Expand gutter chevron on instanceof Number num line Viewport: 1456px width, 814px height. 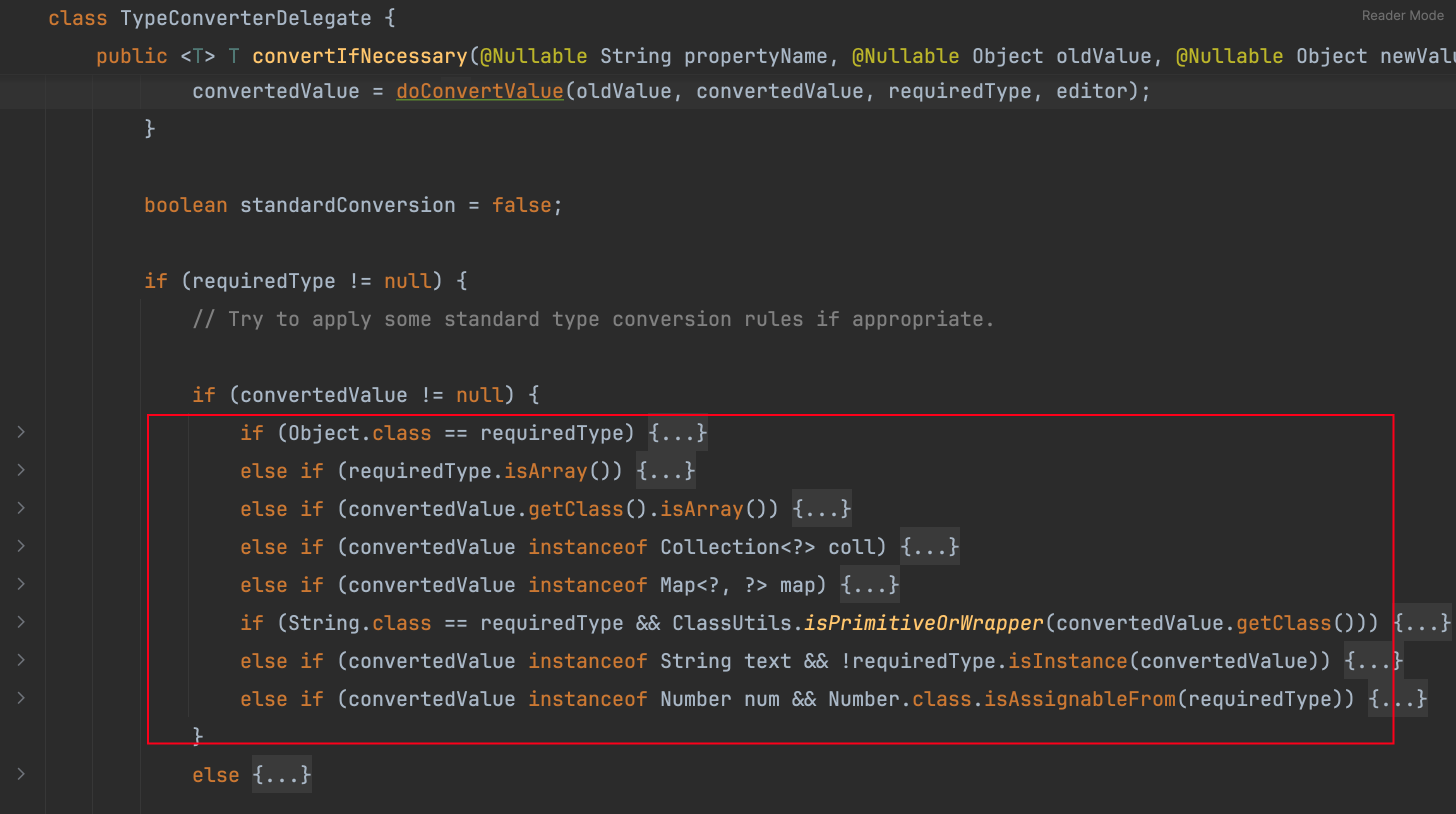[x=21, y=698]
